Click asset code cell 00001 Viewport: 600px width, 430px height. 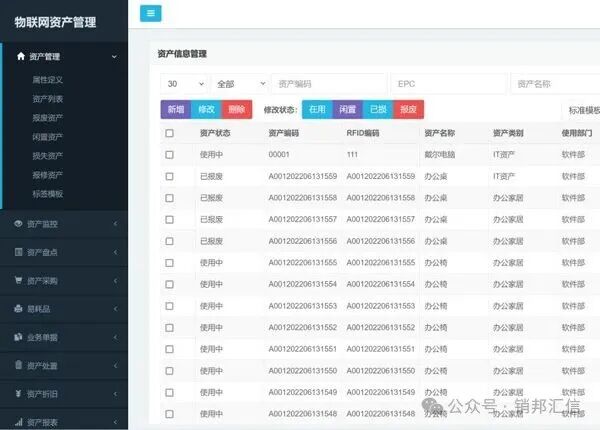tap(279, 155)
